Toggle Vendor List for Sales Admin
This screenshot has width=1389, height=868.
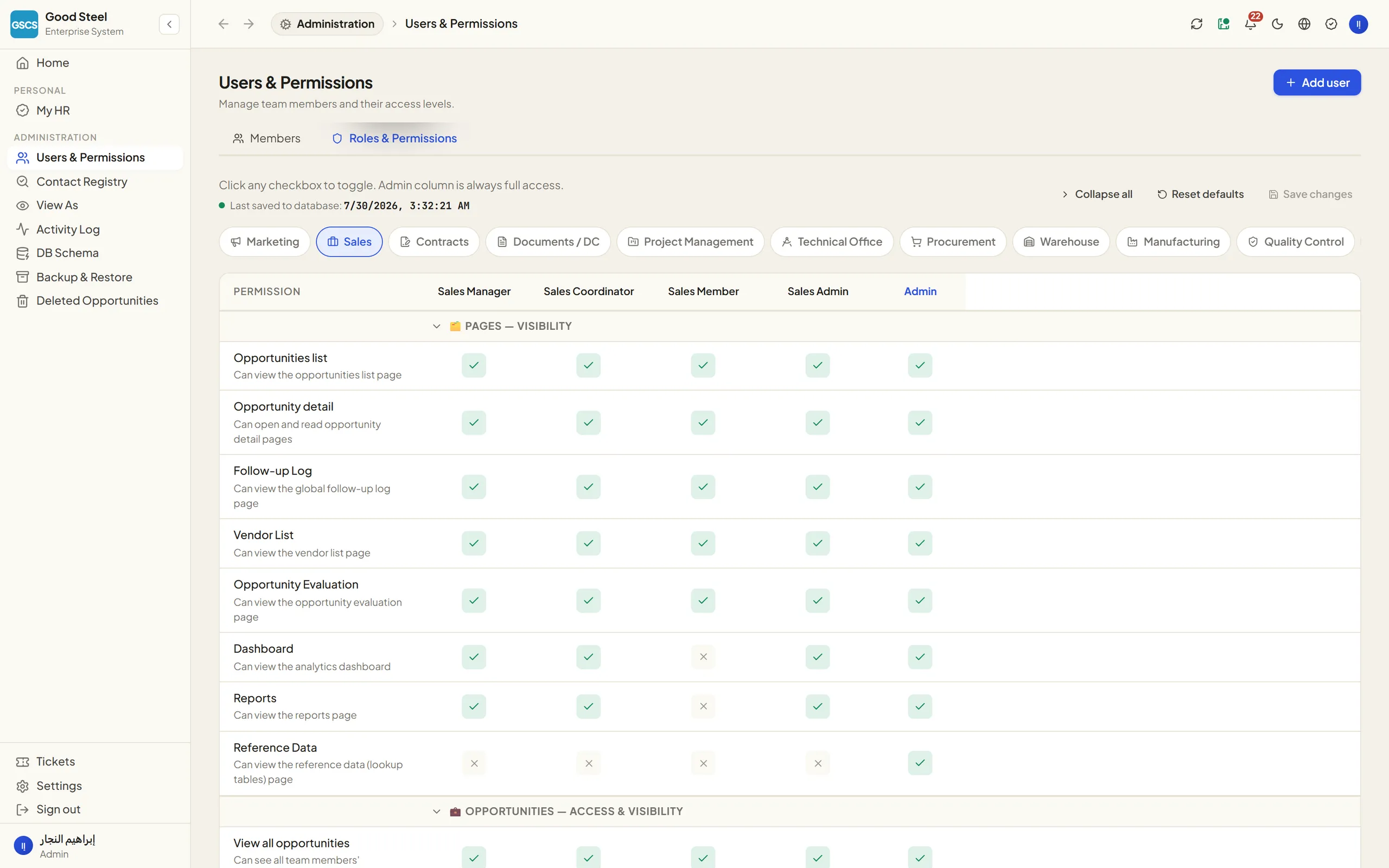[817, 544]
